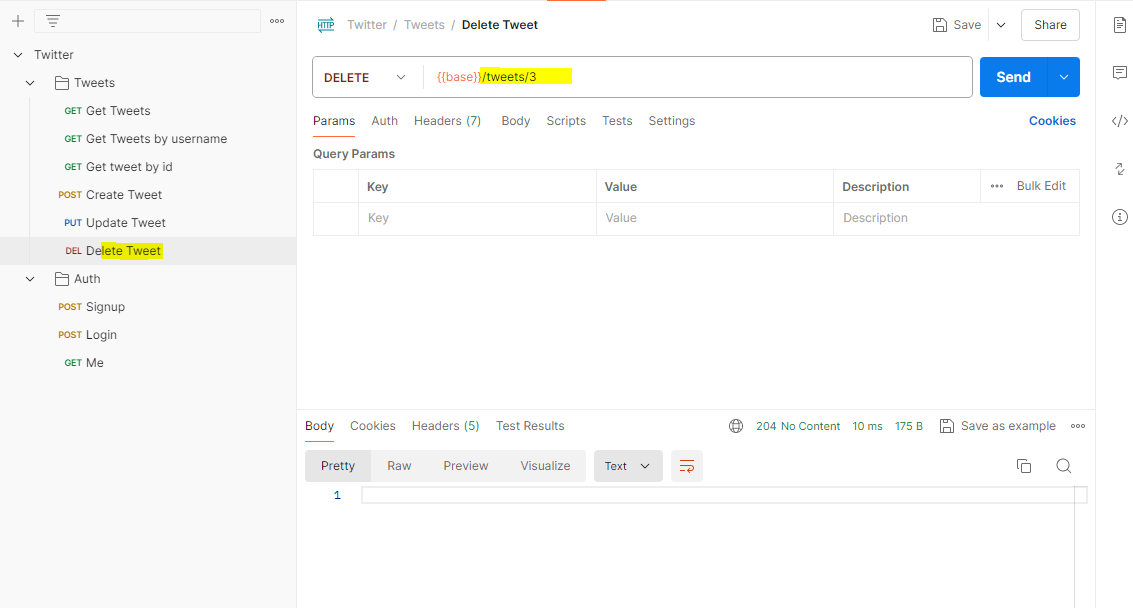Switch to the Params tab
Viewport: 1133px width, 608px height.
point(334,121)
